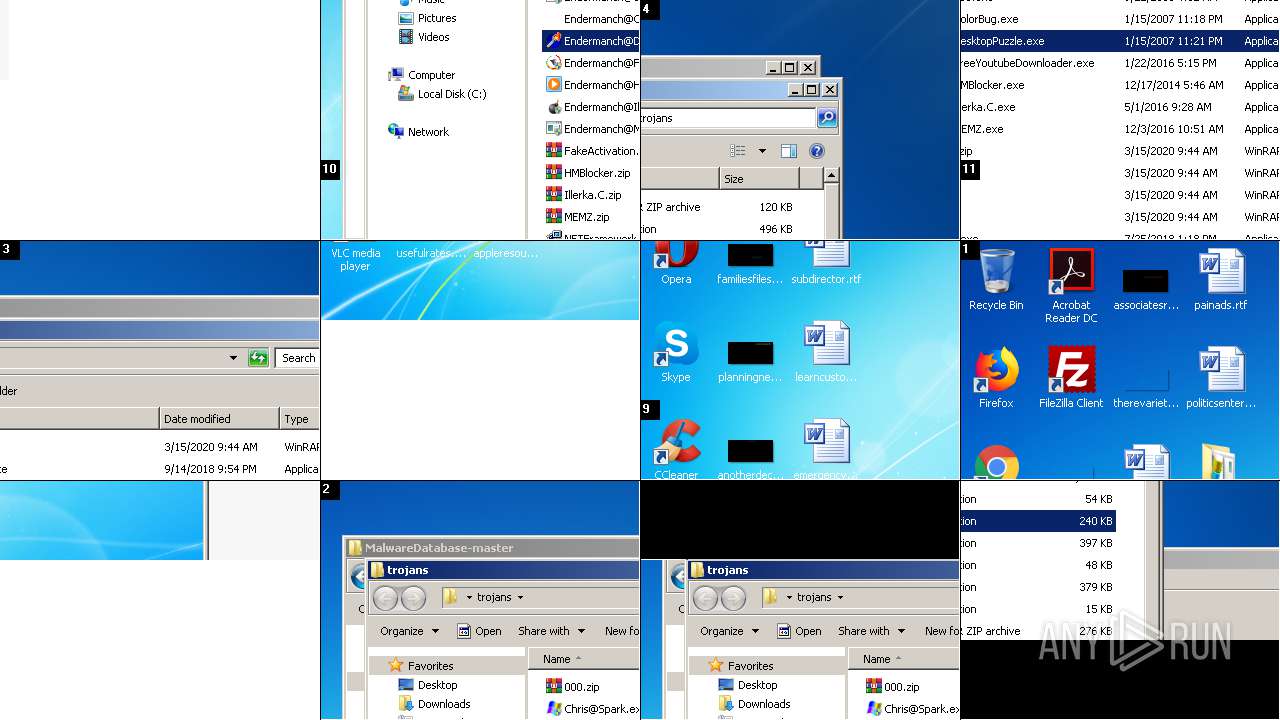This screenshot has height=720, width=1280.
Task: Select the Endermanch@F file row
Action: coord(591,63)
